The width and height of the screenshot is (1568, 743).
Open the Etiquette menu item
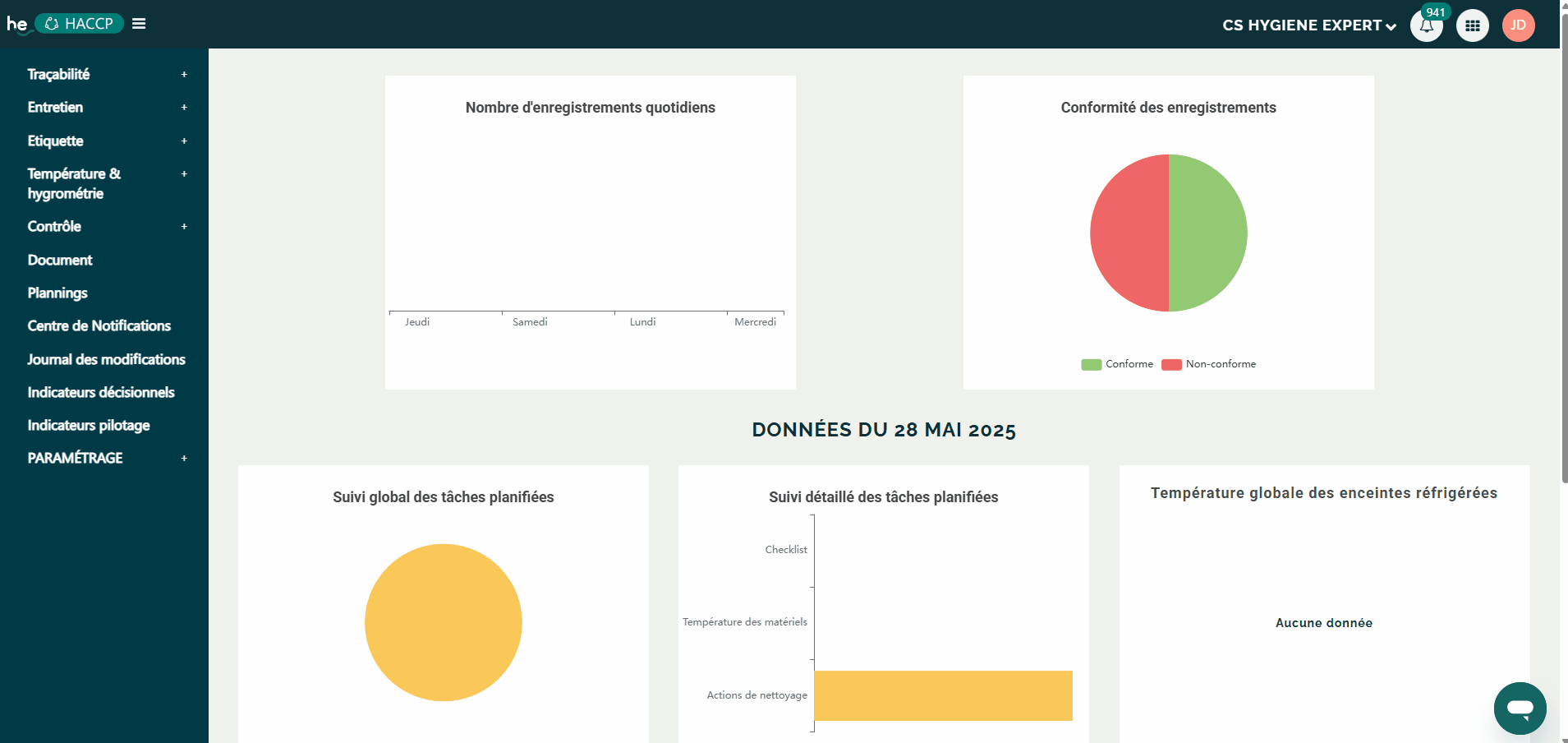click(55, 141)
